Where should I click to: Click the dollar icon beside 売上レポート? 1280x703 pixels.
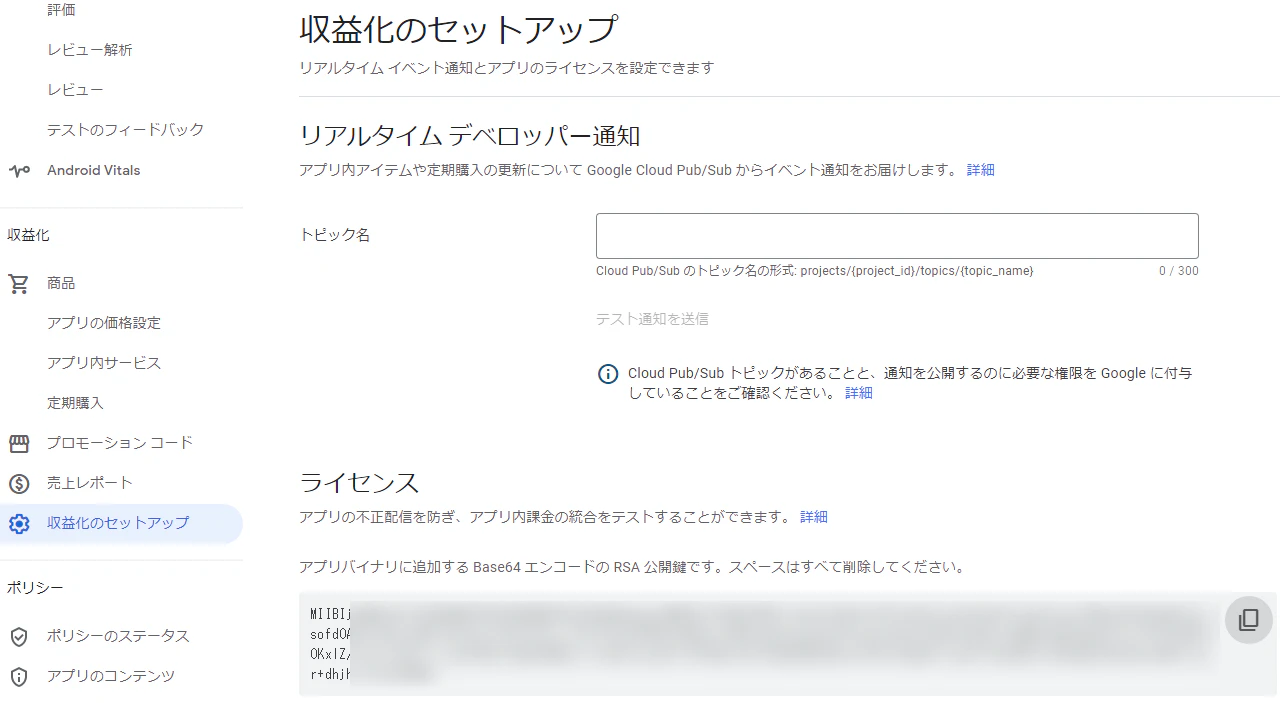[x=19, y=484]
